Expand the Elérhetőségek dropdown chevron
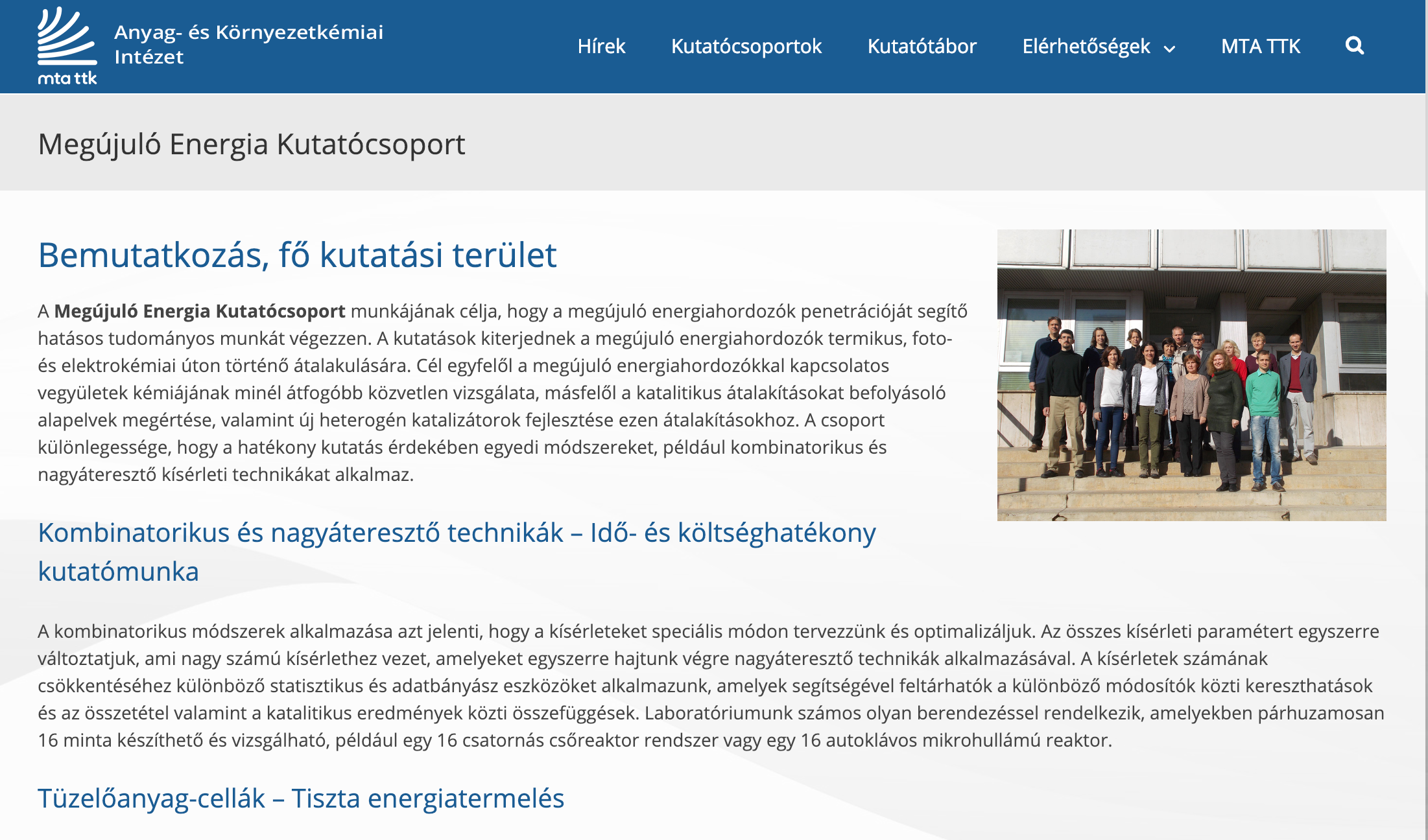The width and height of the screenshot is (1428, 840). (x=1169, y=49)
